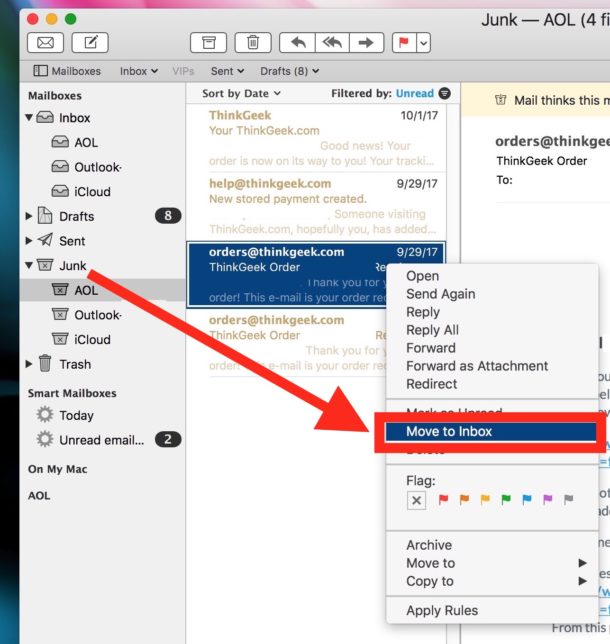Select the Sent mailbox
Image resolution: width=610 pixels, height=644 pixels.
[102, 241]
